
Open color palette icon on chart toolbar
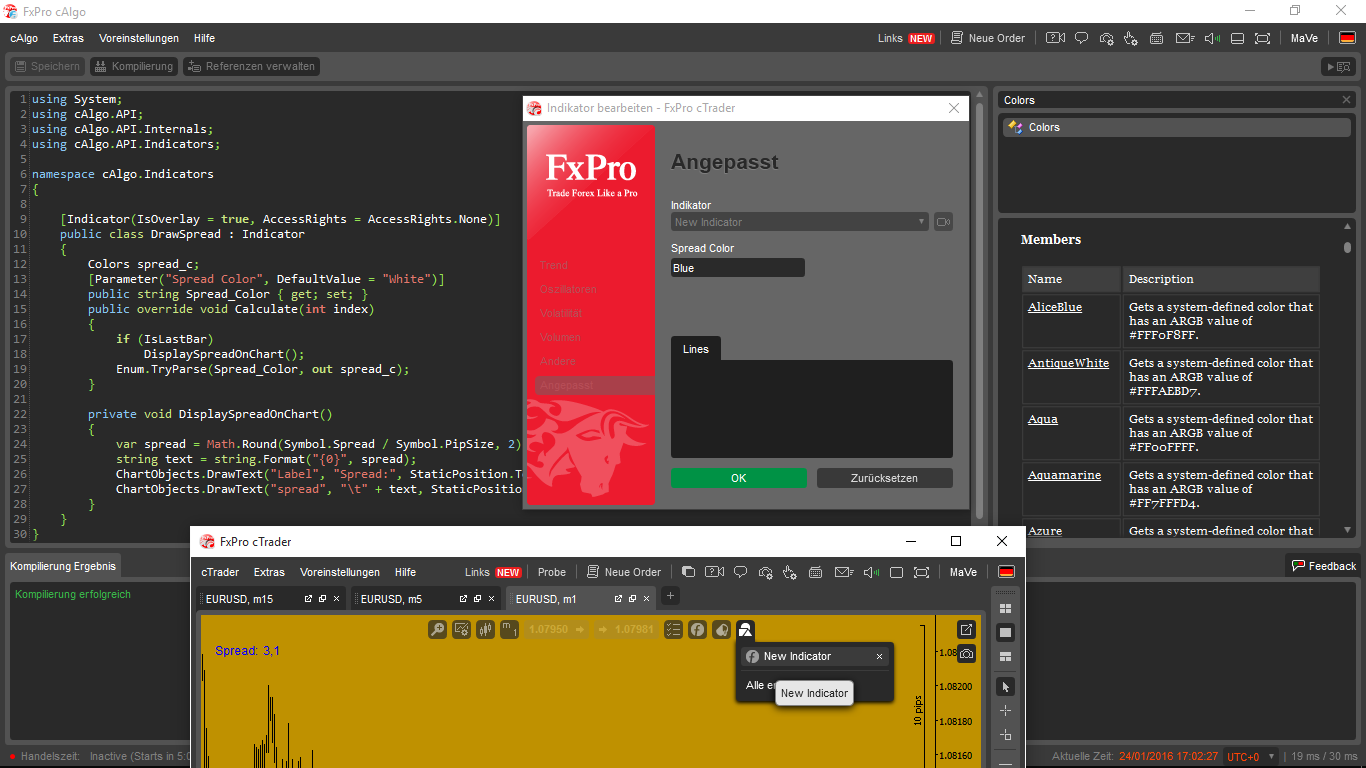tap(721, 629)
